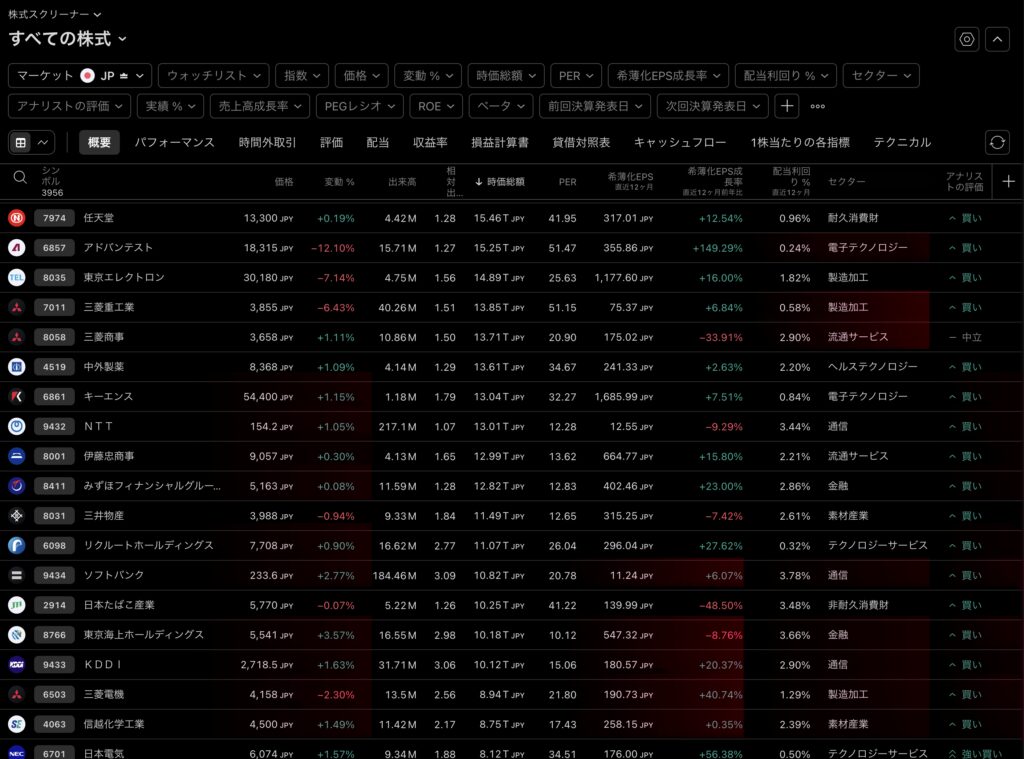Add a column with the plus icon
The width and height of the screenshot is (1024, 759).
1008,181
